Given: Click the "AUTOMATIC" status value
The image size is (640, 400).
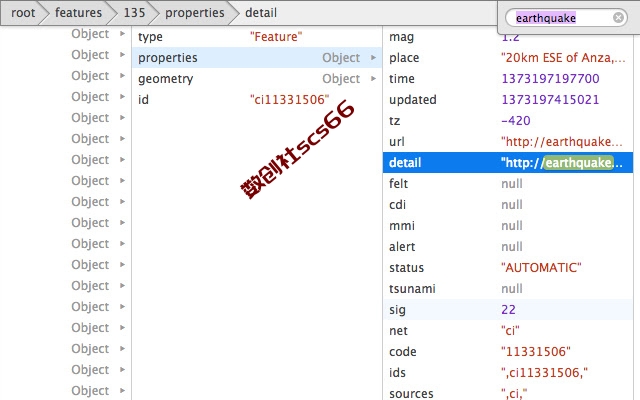Looking at the screenshot, I should coord(541,268).
